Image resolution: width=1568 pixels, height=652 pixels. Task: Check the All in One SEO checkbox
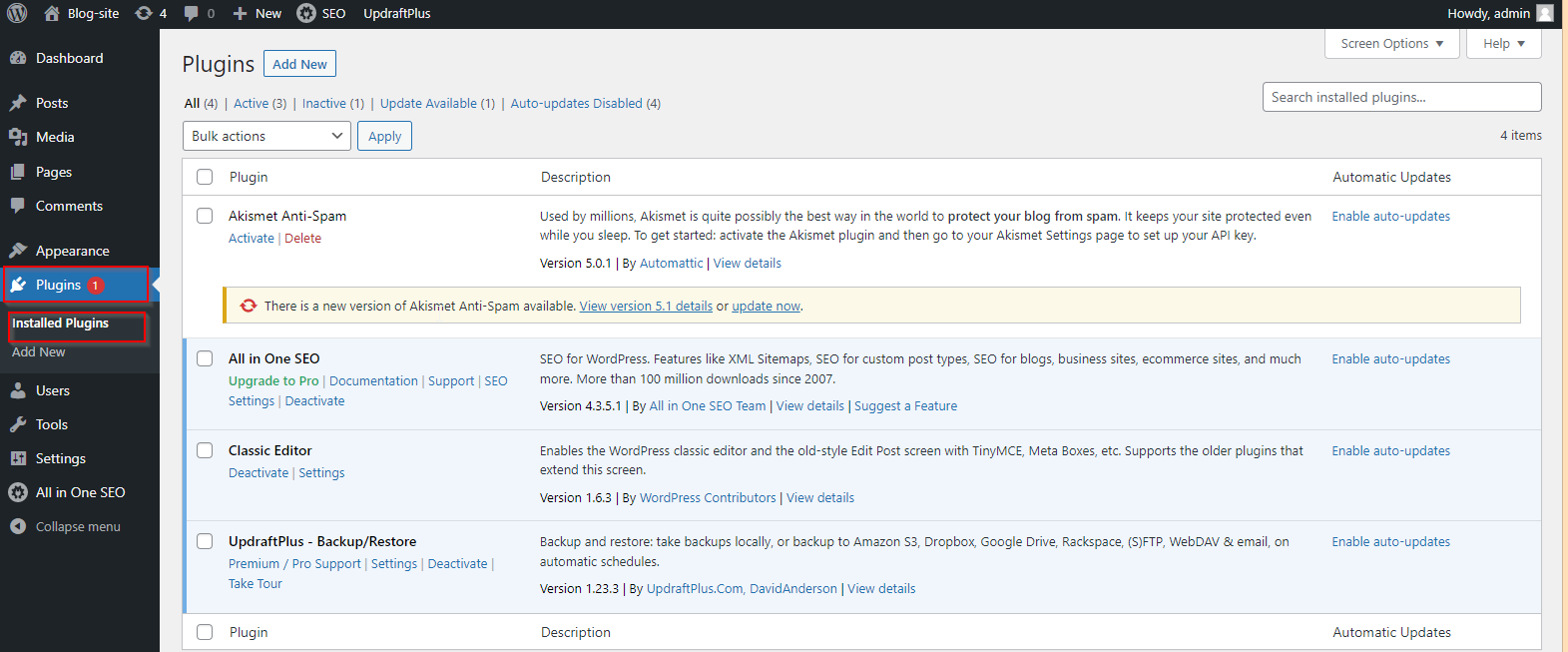(x=205, y=358)
